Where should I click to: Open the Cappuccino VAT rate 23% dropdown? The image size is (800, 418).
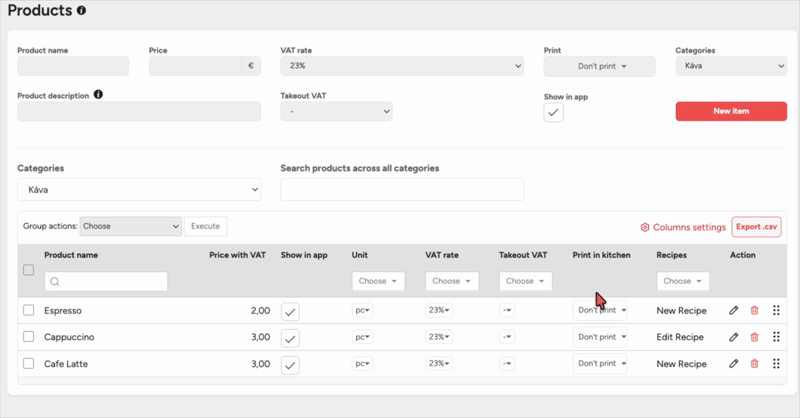439,337
